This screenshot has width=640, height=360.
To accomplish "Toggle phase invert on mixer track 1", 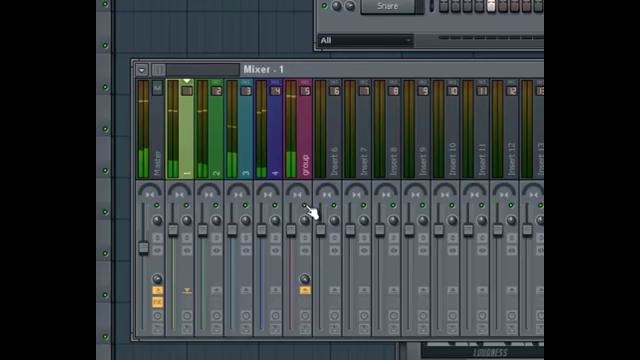I will (x=187, y=238).
